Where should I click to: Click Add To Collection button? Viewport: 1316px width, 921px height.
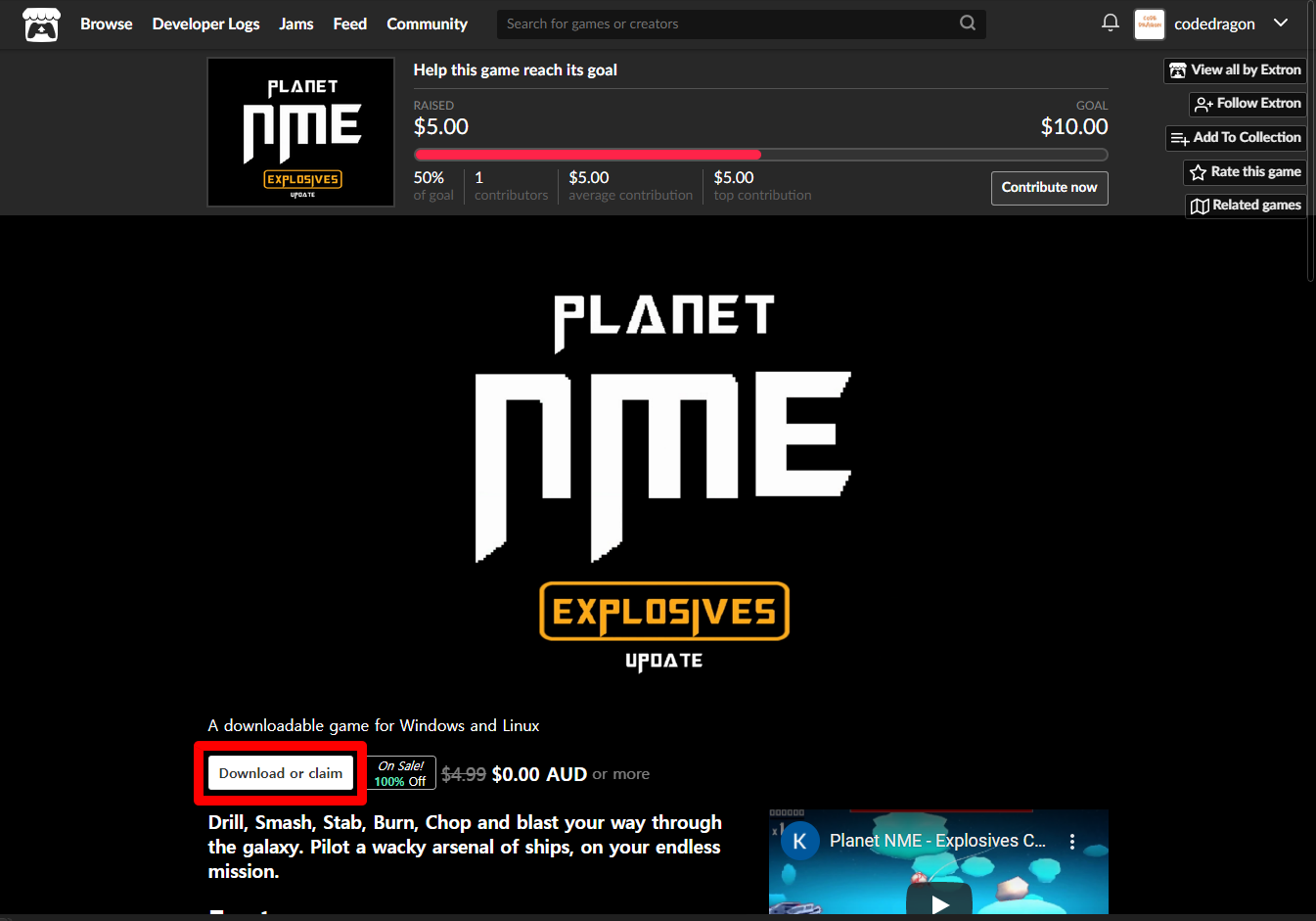(x=1236, y=138)
